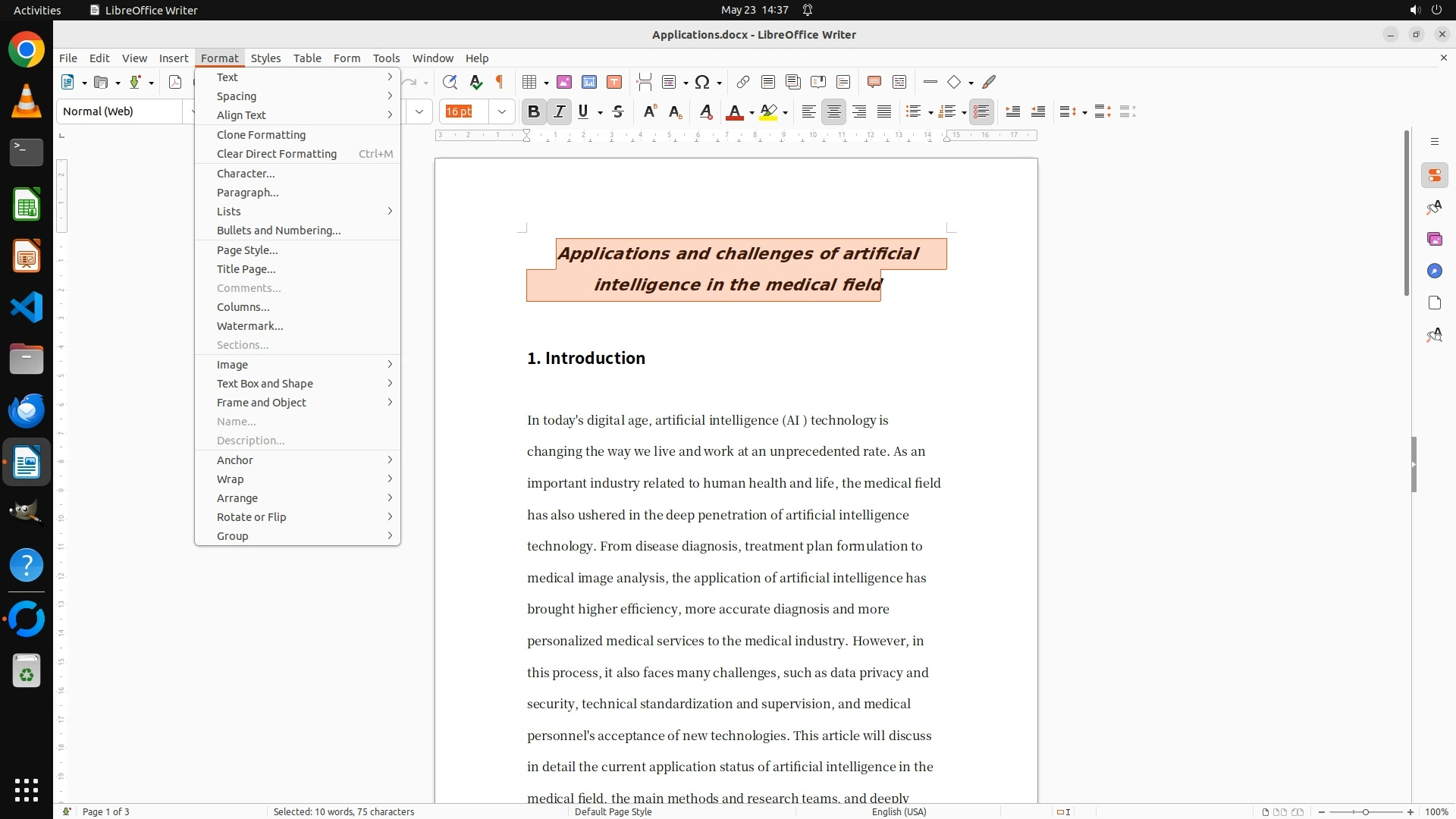Image resolution: width=1456 pixels, height=819 pixels.
Task: Apply the red font color swatch
Action: [734, 112]
